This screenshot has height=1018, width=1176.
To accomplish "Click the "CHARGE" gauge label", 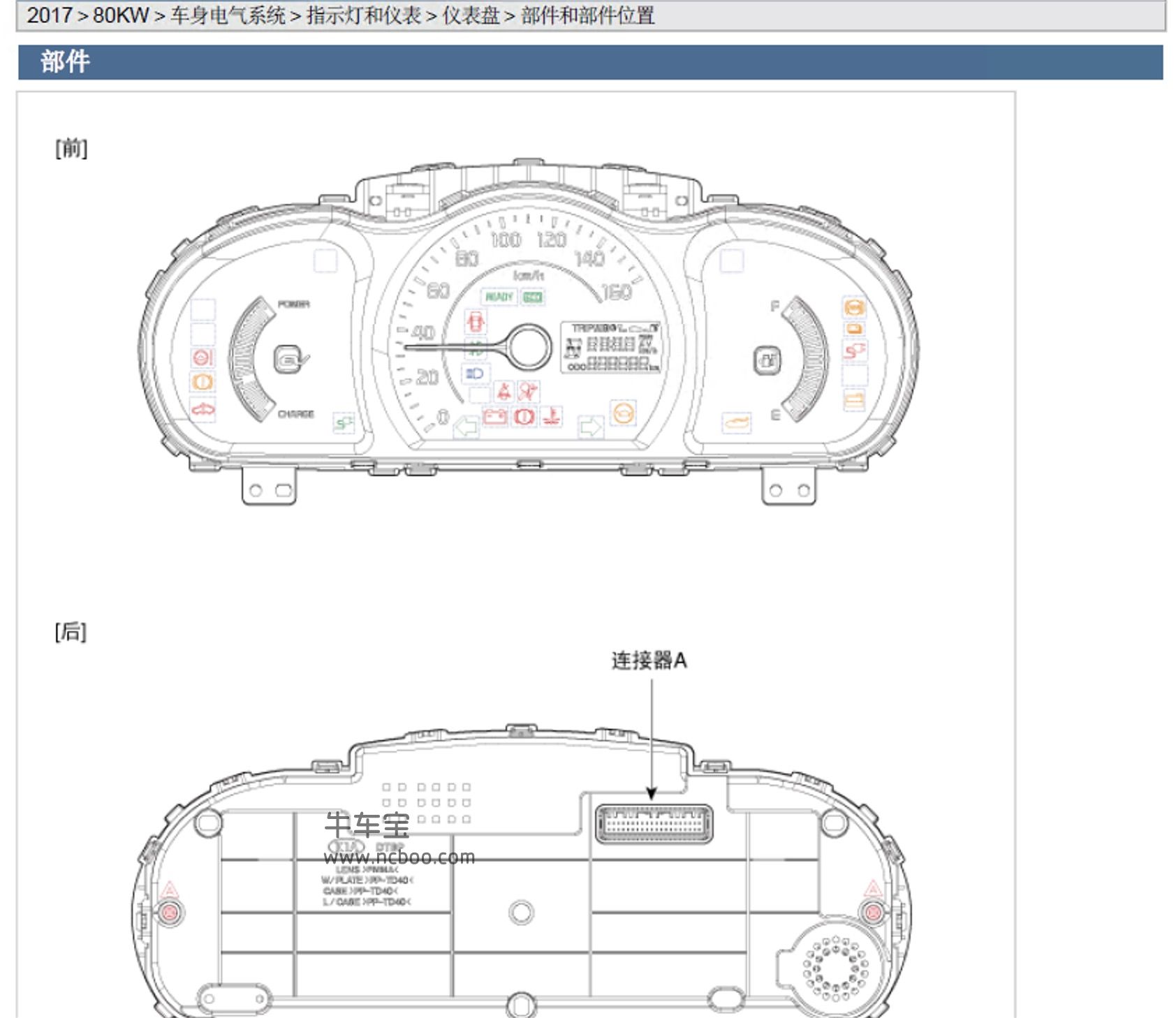I will [x=296, y=414].
